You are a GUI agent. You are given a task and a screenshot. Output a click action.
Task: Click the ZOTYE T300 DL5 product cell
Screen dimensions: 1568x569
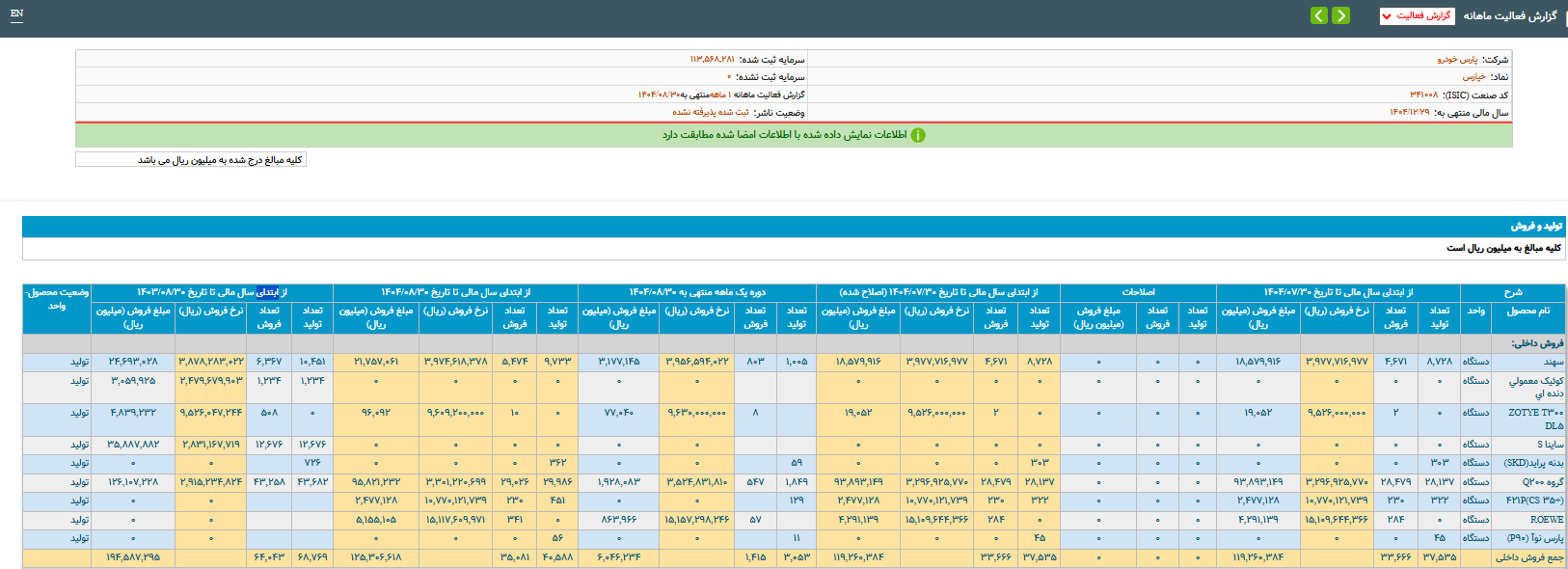pos(1535,419)
